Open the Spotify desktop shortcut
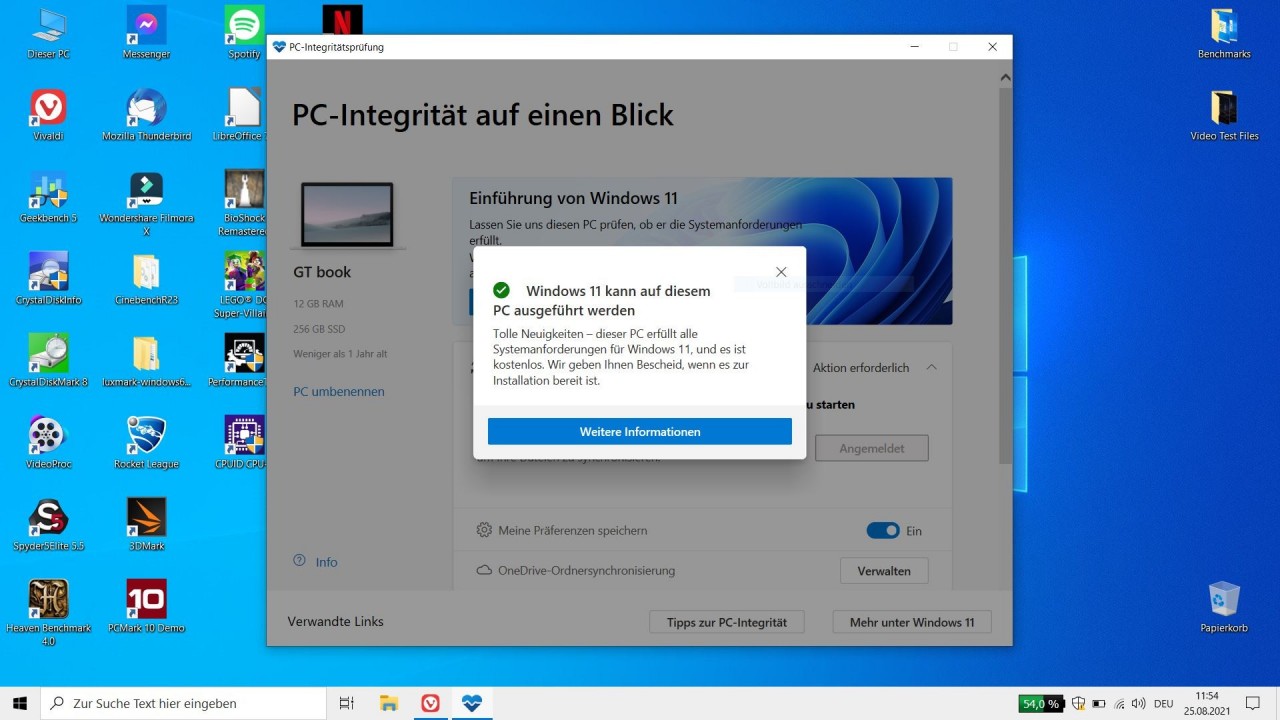1280x720 pixels. click(245, 32)
